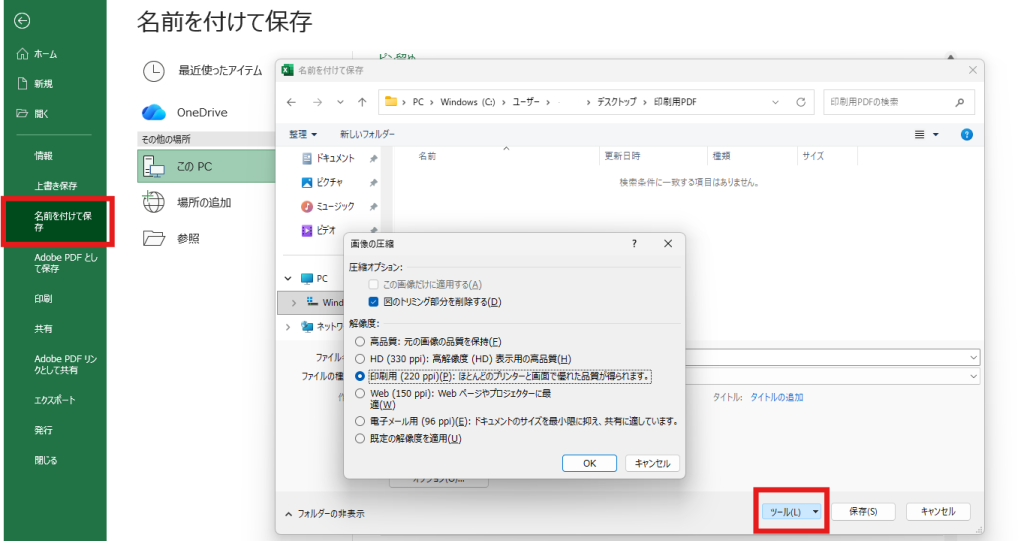Open the 共有 page
1024x541 pixels.
pos(43,329)
